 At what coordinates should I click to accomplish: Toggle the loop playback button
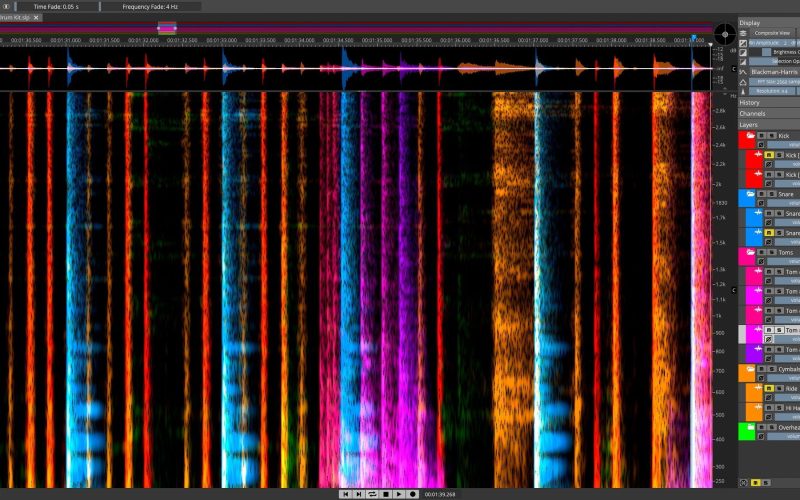(372, 494)
